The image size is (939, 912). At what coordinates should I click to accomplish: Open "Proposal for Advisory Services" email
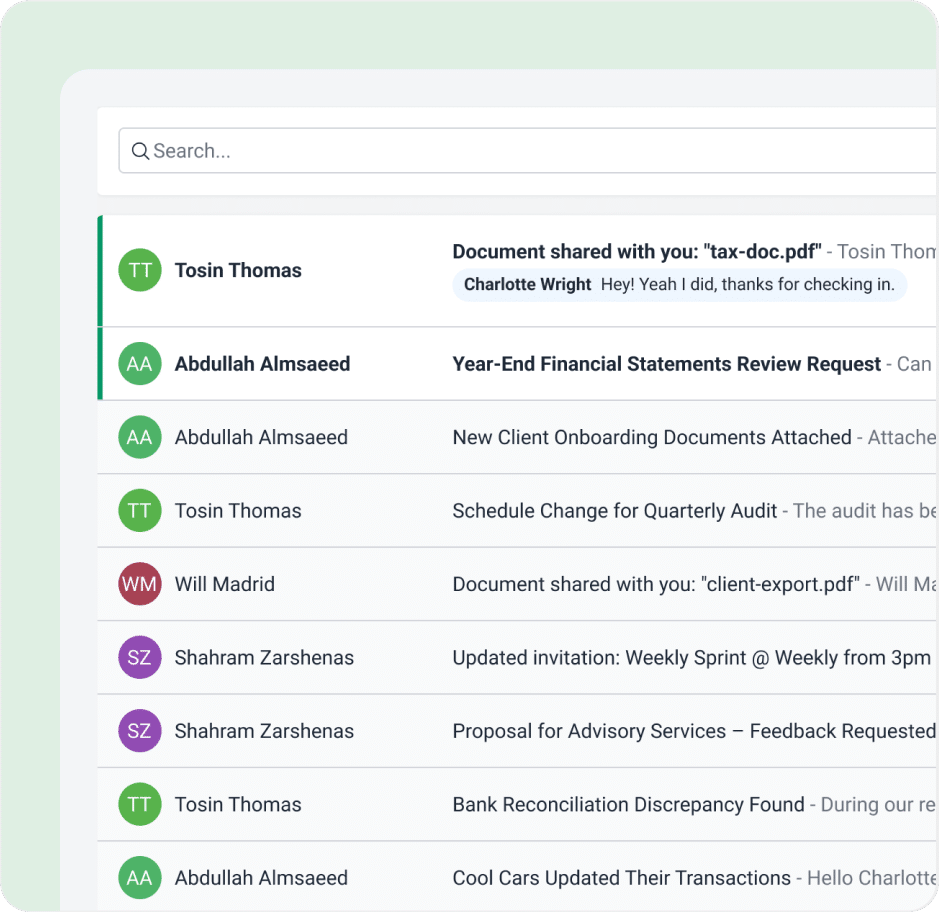pyautogui.click(x=694, y=731)
